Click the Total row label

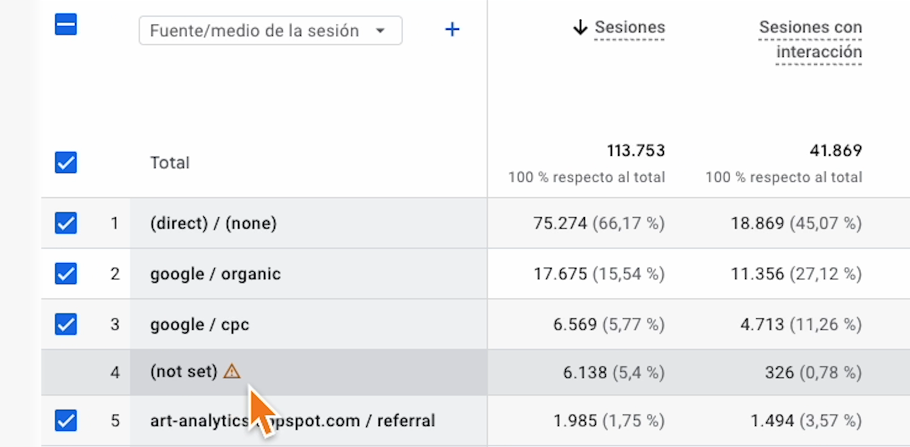coord(170,162)
